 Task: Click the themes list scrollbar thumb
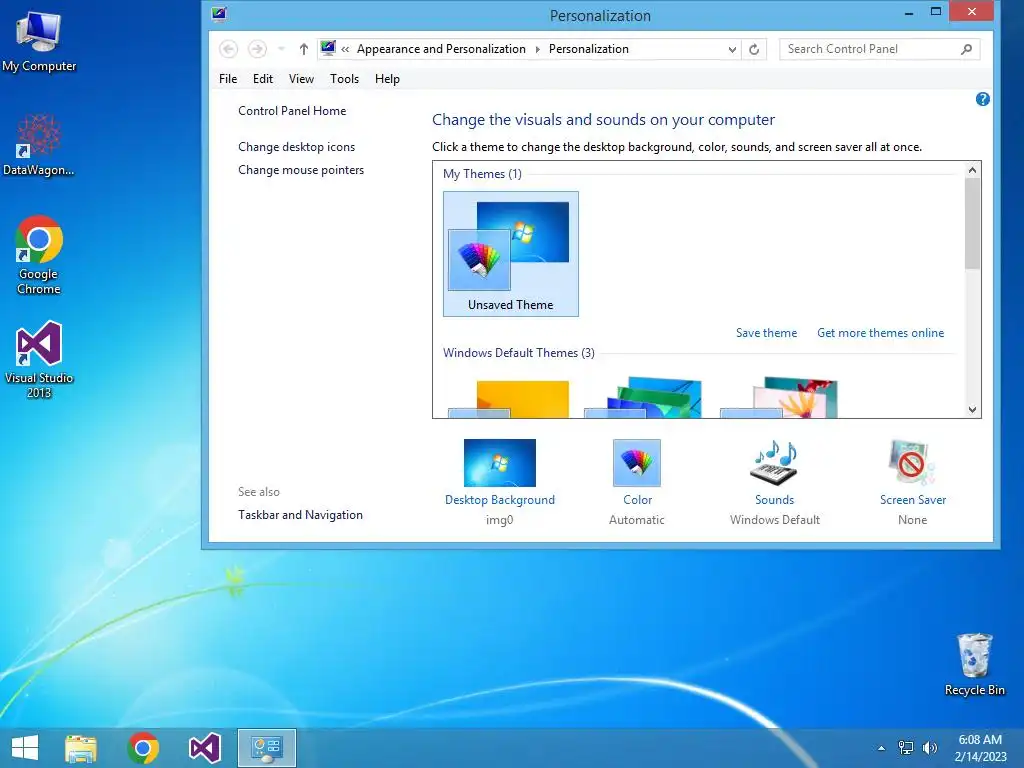click(972, 223)
